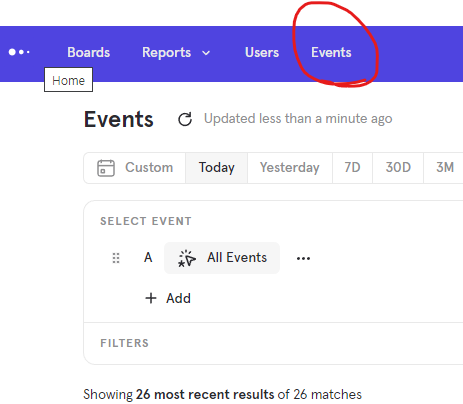463x404 pixels.
Task: Click the cursor sparkle icon on All Events
Action: [x=186, y=258]
